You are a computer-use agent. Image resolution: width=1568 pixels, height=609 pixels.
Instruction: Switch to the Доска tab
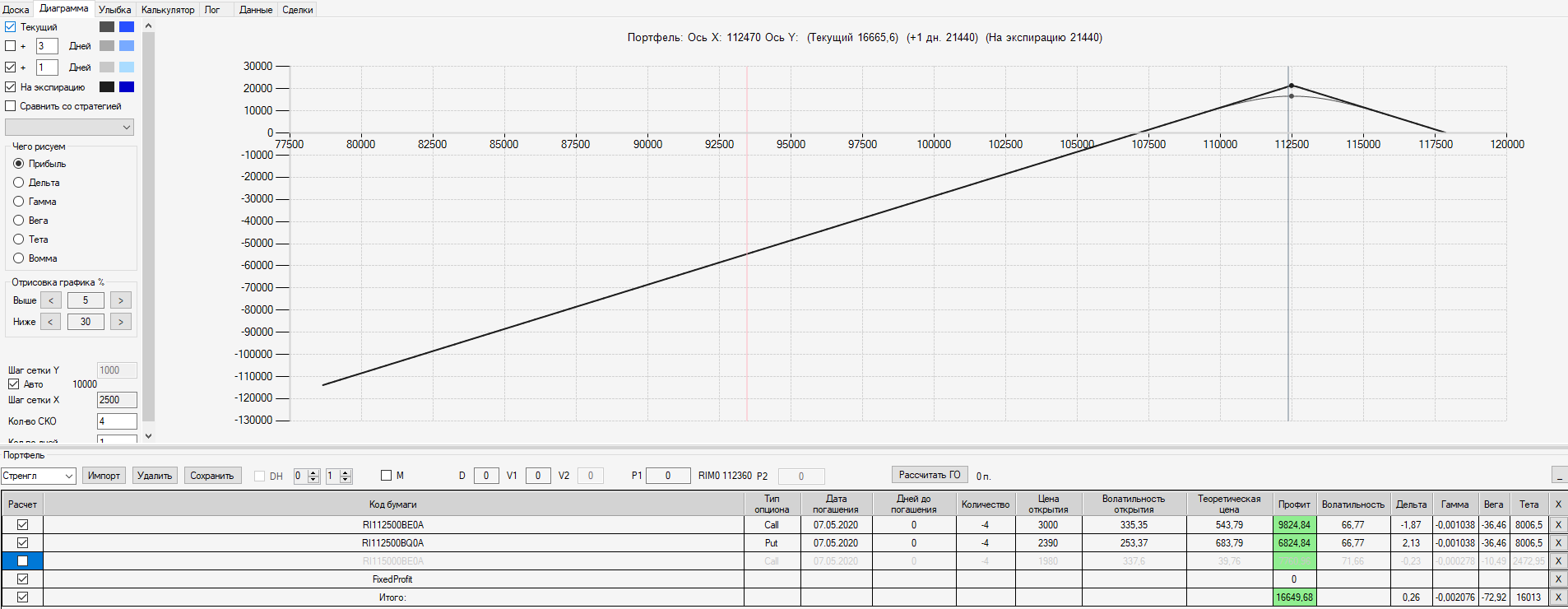click(x=16, y=10)
